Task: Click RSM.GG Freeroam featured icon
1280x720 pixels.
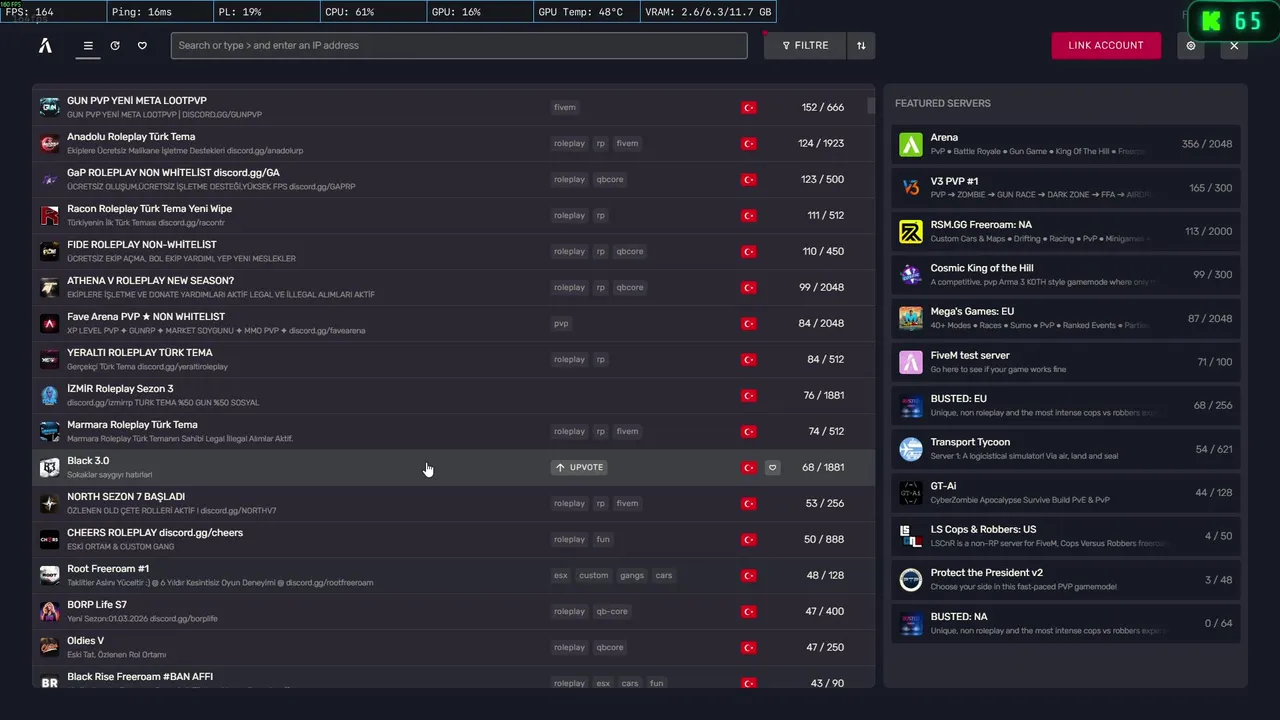Action: 911,231
